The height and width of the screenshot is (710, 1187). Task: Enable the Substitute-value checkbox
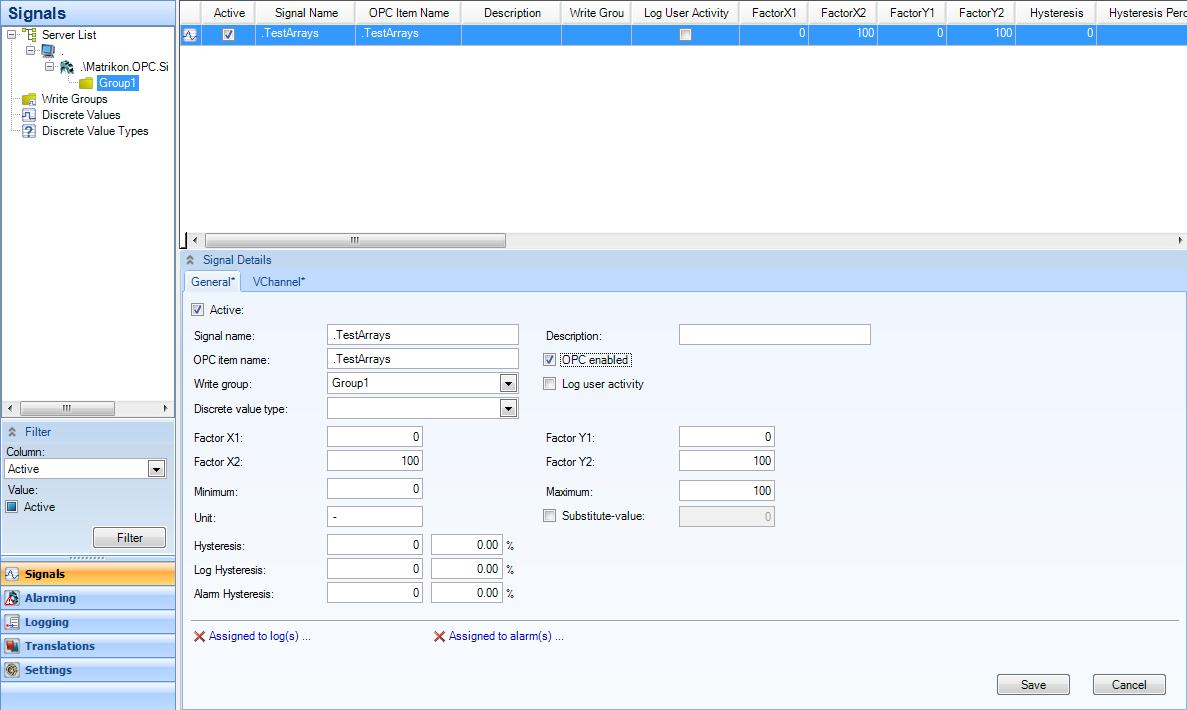pos(549,516)
